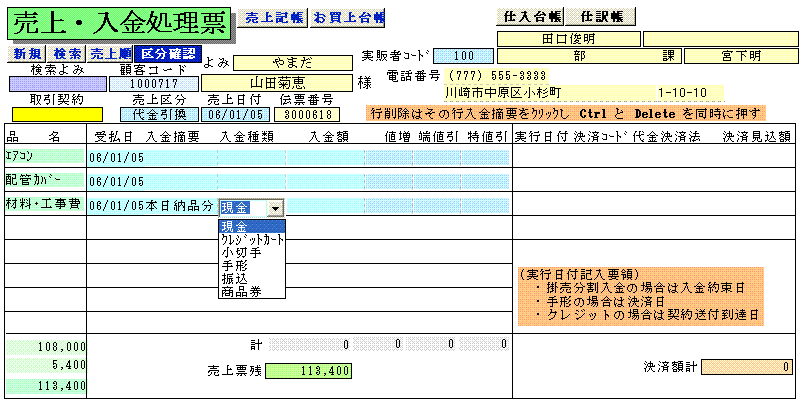This screenshot has width=803, height=404.
Task: Click the 検索よみ input field
Action: click(x=58, y=84)
